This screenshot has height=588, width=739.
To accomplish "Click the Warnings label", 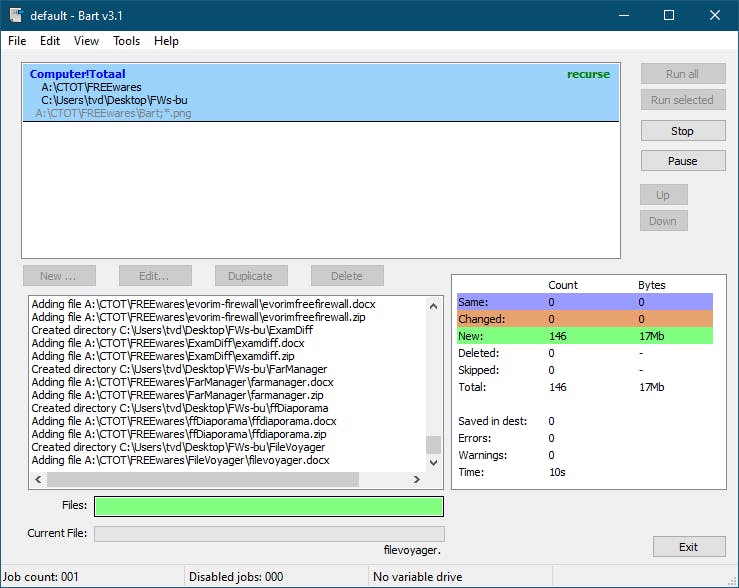I will pos(483,455).
